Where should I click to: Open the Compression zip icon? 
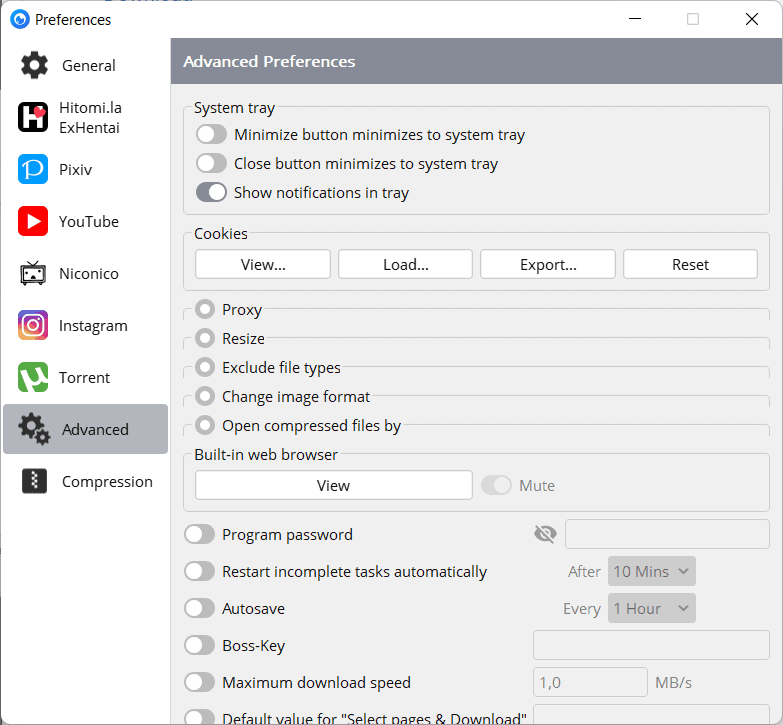[x=33, y=481]
